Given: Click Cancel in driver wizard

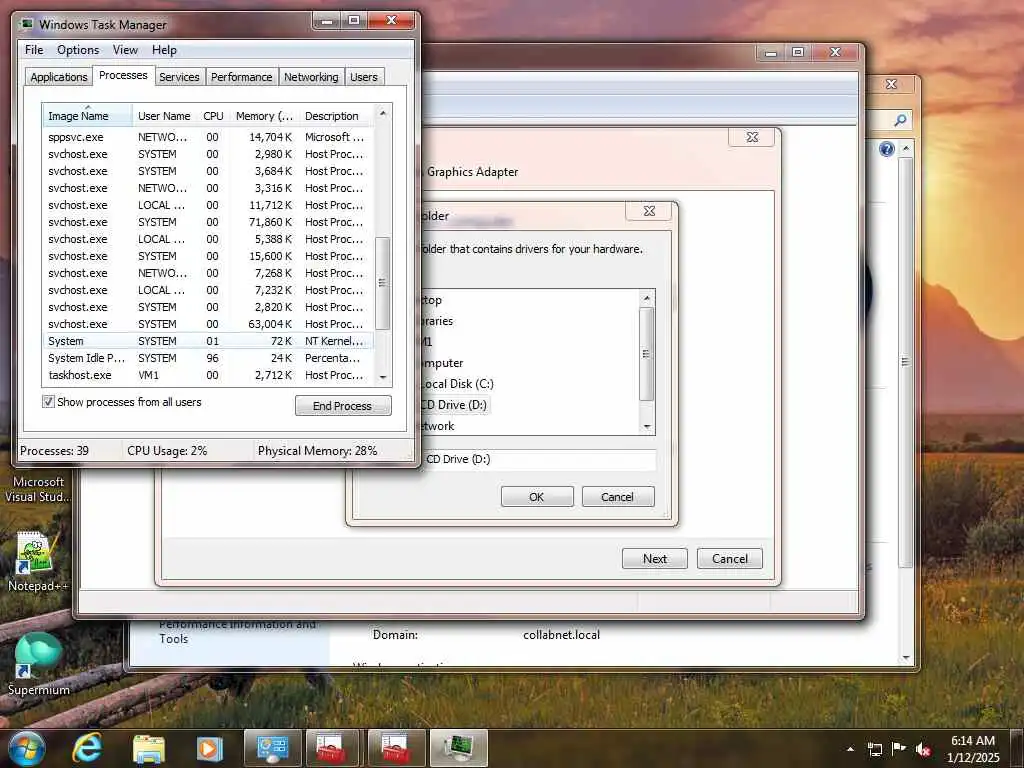Looking at the screenshot, I should [x=729, y=558].
